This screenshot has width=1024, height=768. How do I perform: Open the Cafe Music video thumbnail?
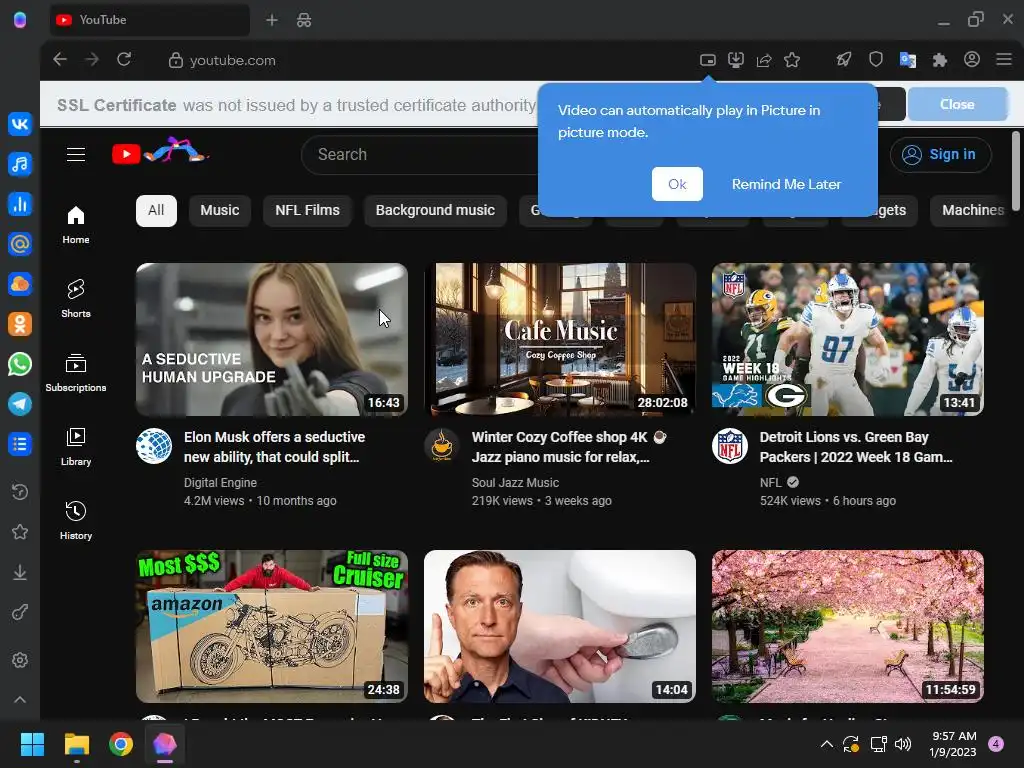560,340
